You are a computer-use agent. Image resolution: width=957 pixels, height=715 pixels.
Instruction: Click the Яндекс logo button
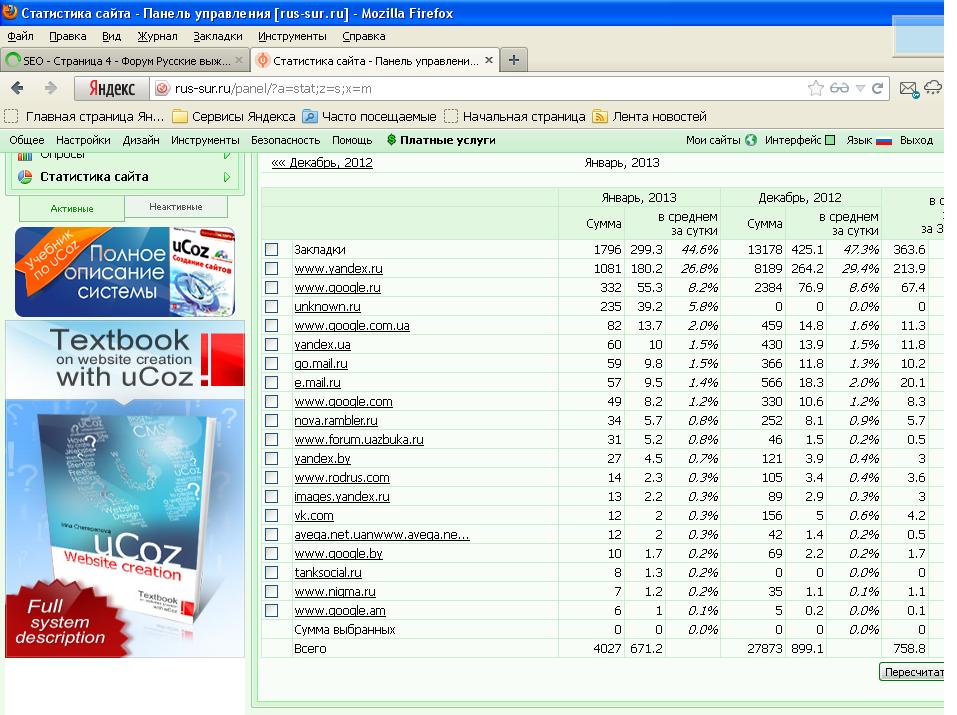(112, 89)
